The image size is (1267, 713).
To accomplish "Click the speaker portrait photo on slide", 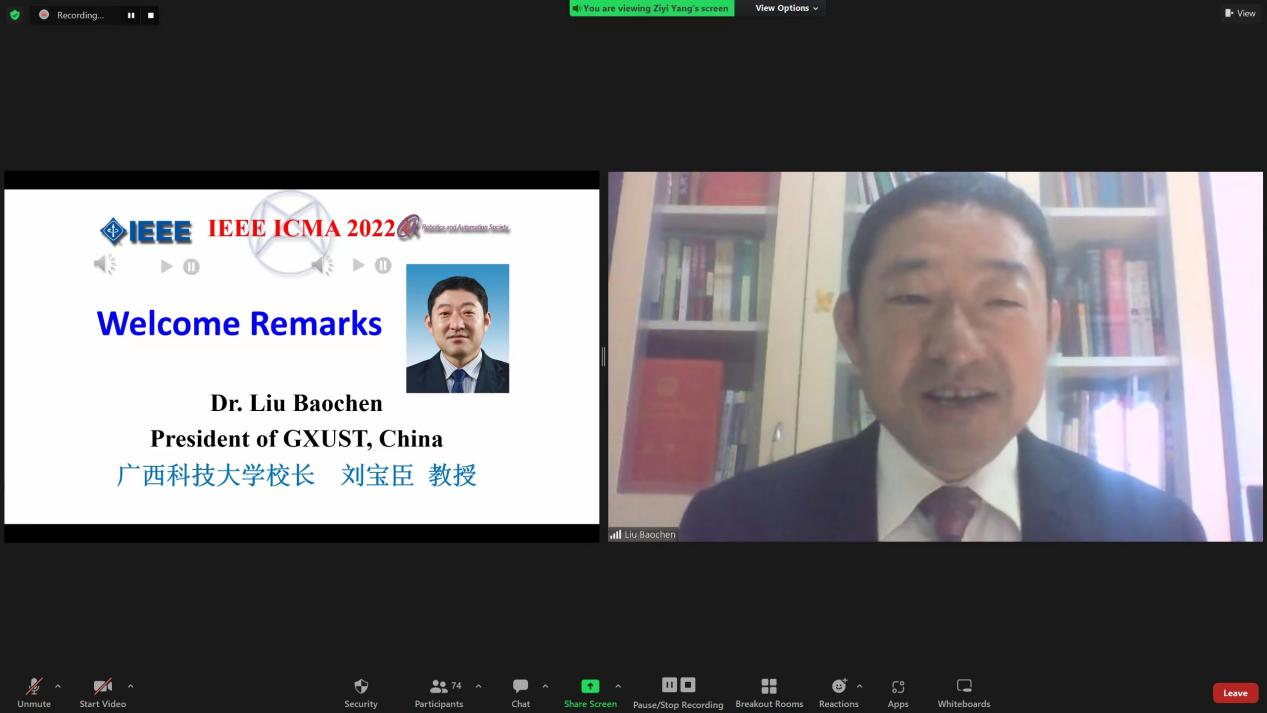I will (x=458, y=328).
